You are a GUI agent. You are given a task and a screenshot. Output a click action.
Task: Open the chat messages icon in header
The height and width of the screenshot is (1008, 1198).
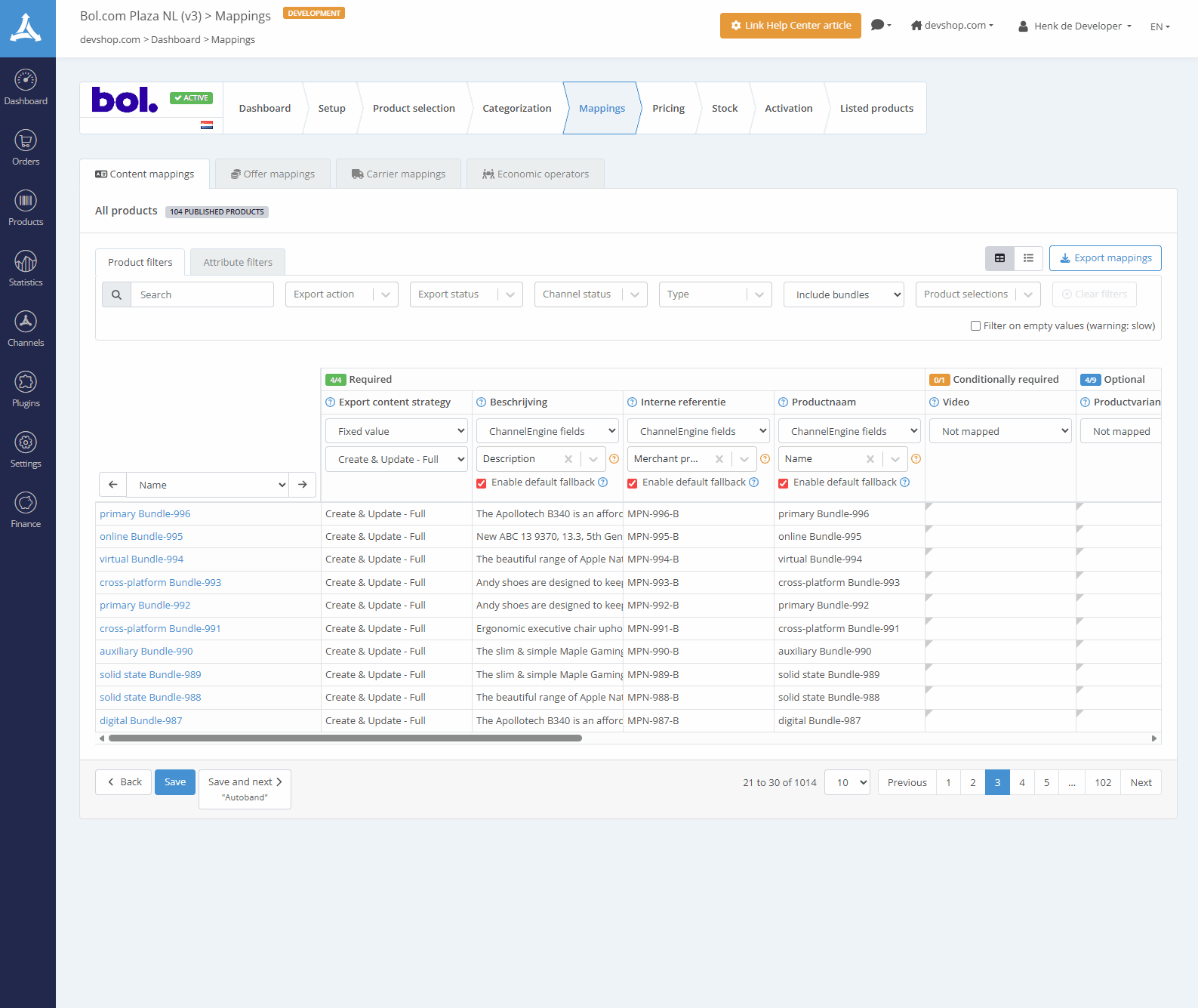[x=880, y=25]
